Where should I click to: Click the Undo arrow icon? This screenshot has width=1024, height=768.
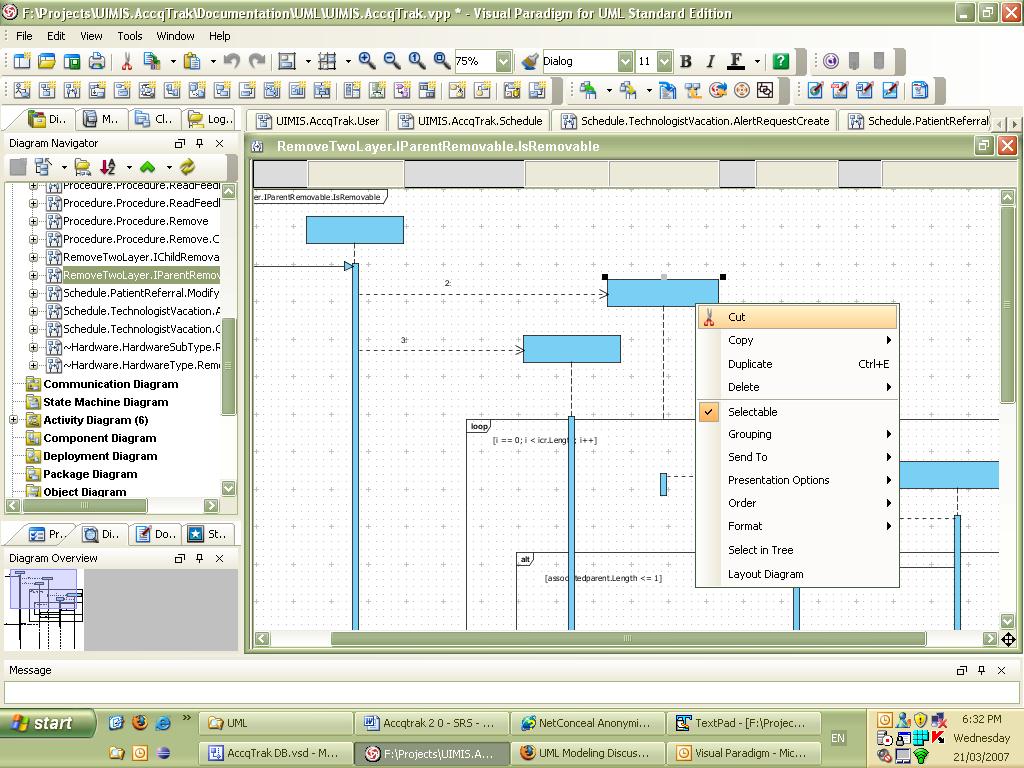[231, 61]
